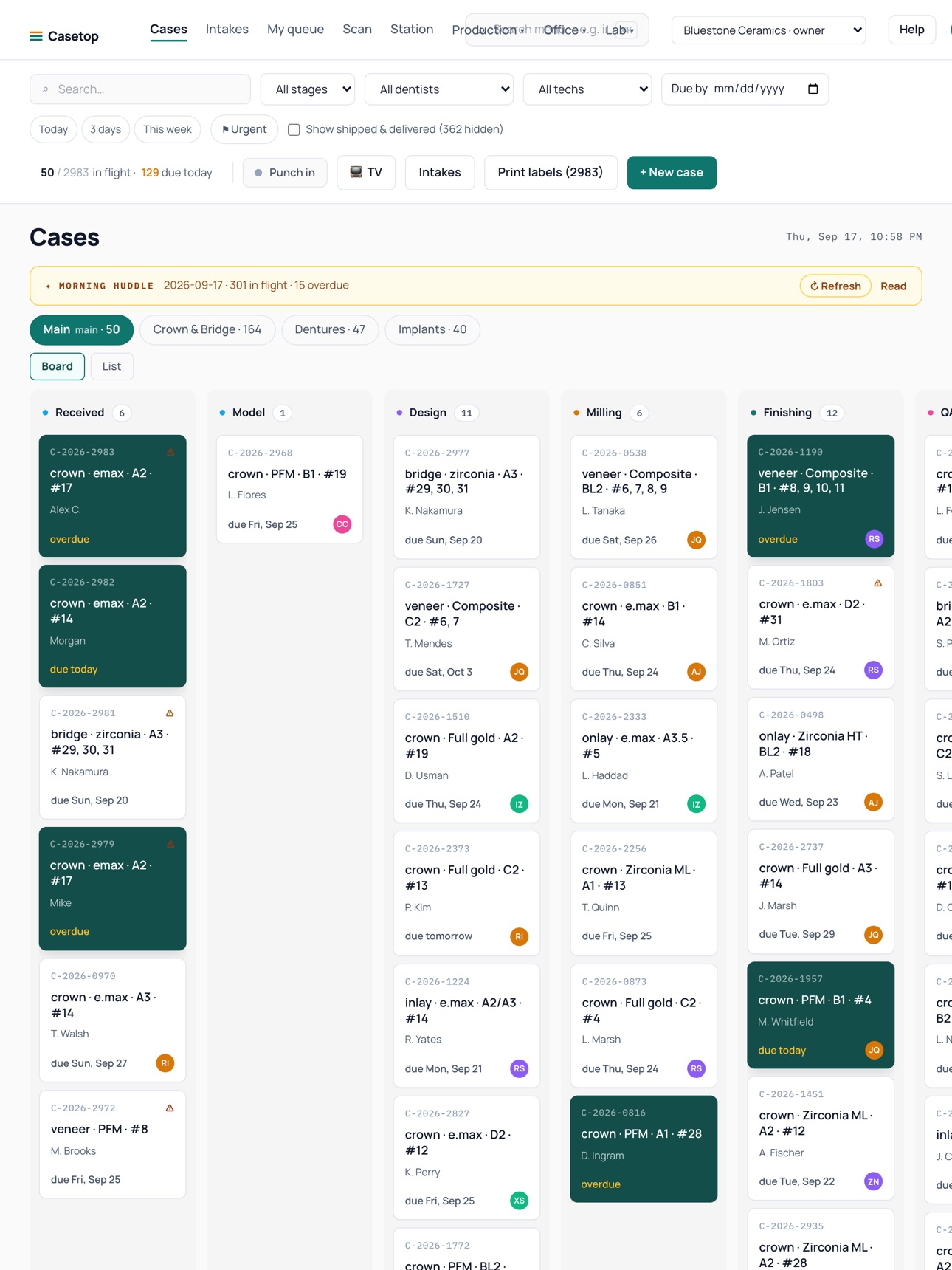This screenshot has width=952, height=1270.
Task: Click the TV monitor icon button
Action: tap(366, 172)
